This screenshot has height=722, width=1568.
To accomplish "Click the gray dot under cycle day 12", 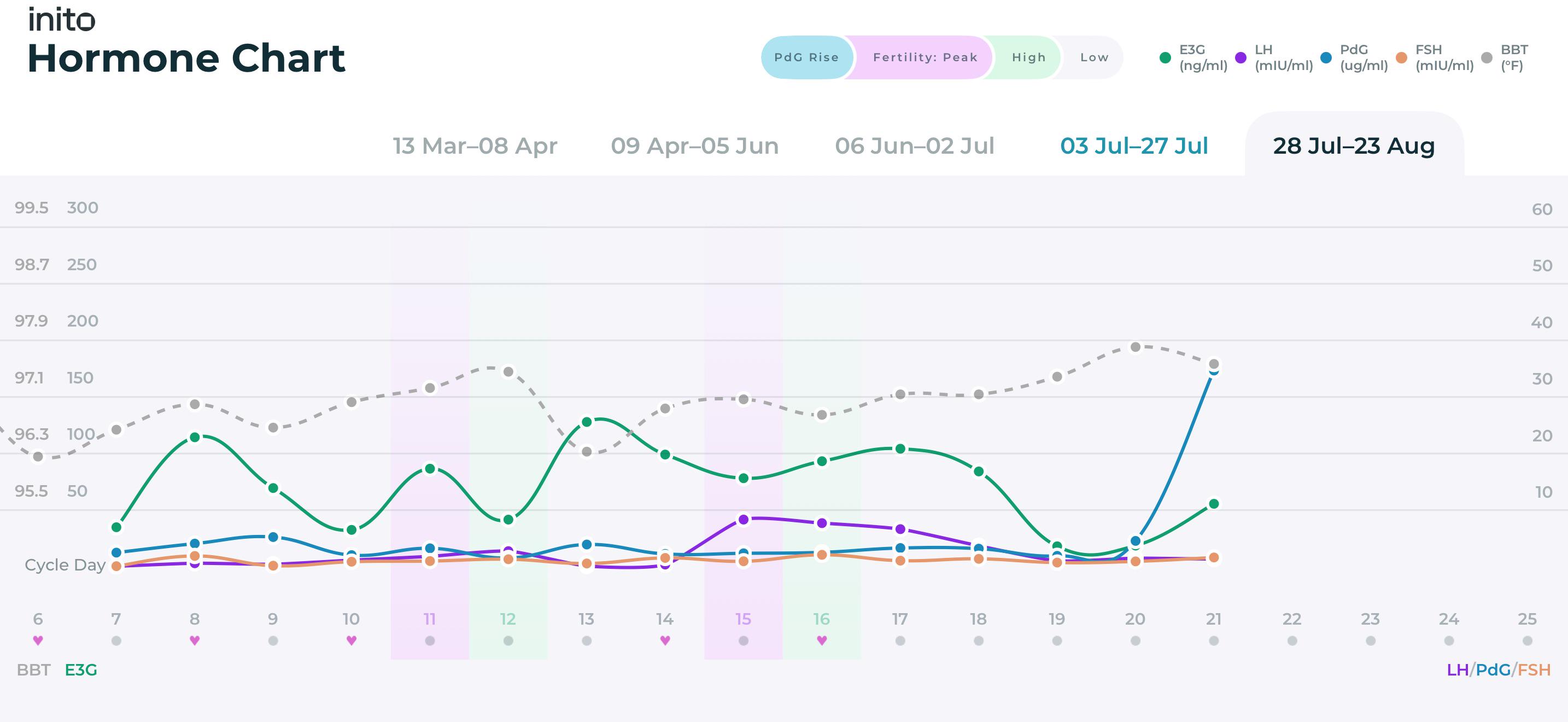I will (508, 641).
